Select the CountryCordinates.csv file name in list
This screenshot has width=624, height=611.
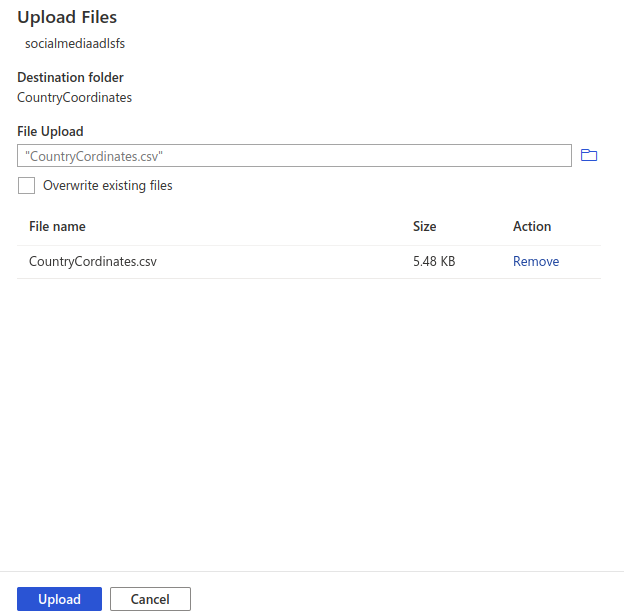(93, 261)
